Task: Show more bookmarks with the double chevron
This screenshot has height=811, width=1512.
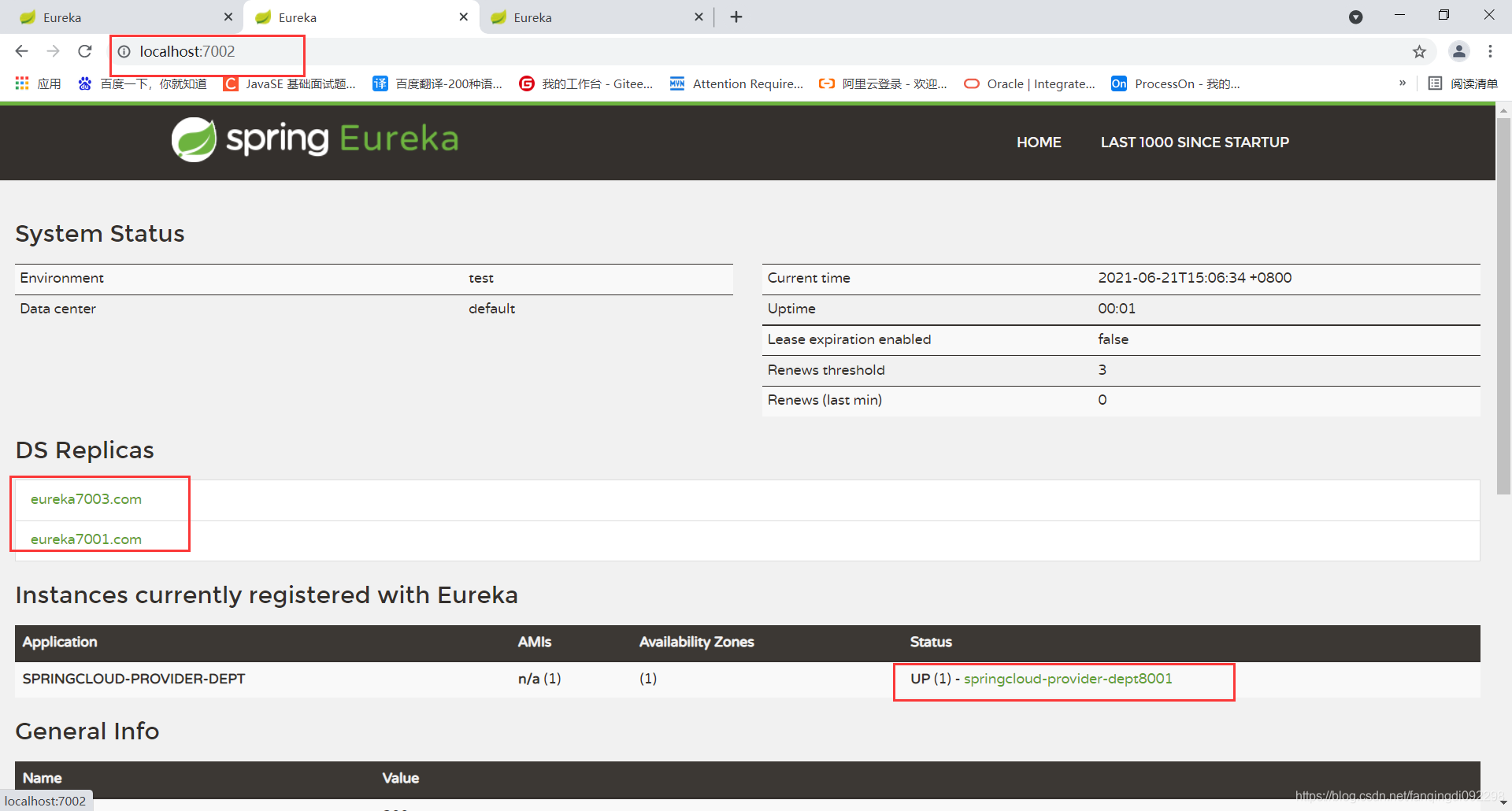Action: [1403, 83]
